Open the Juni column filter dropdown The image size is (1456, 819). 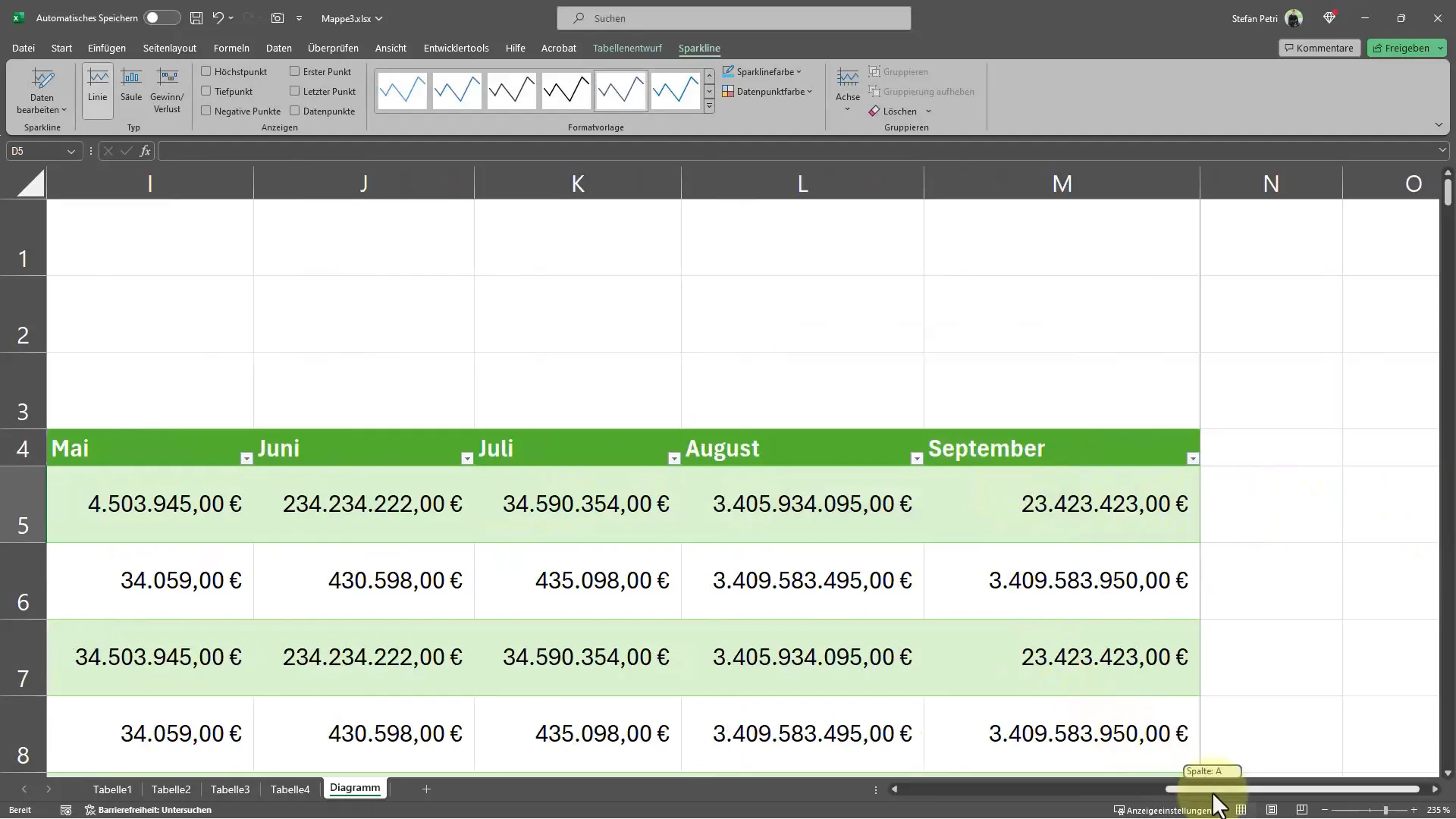pyautogui.click(x=466, y=458)
